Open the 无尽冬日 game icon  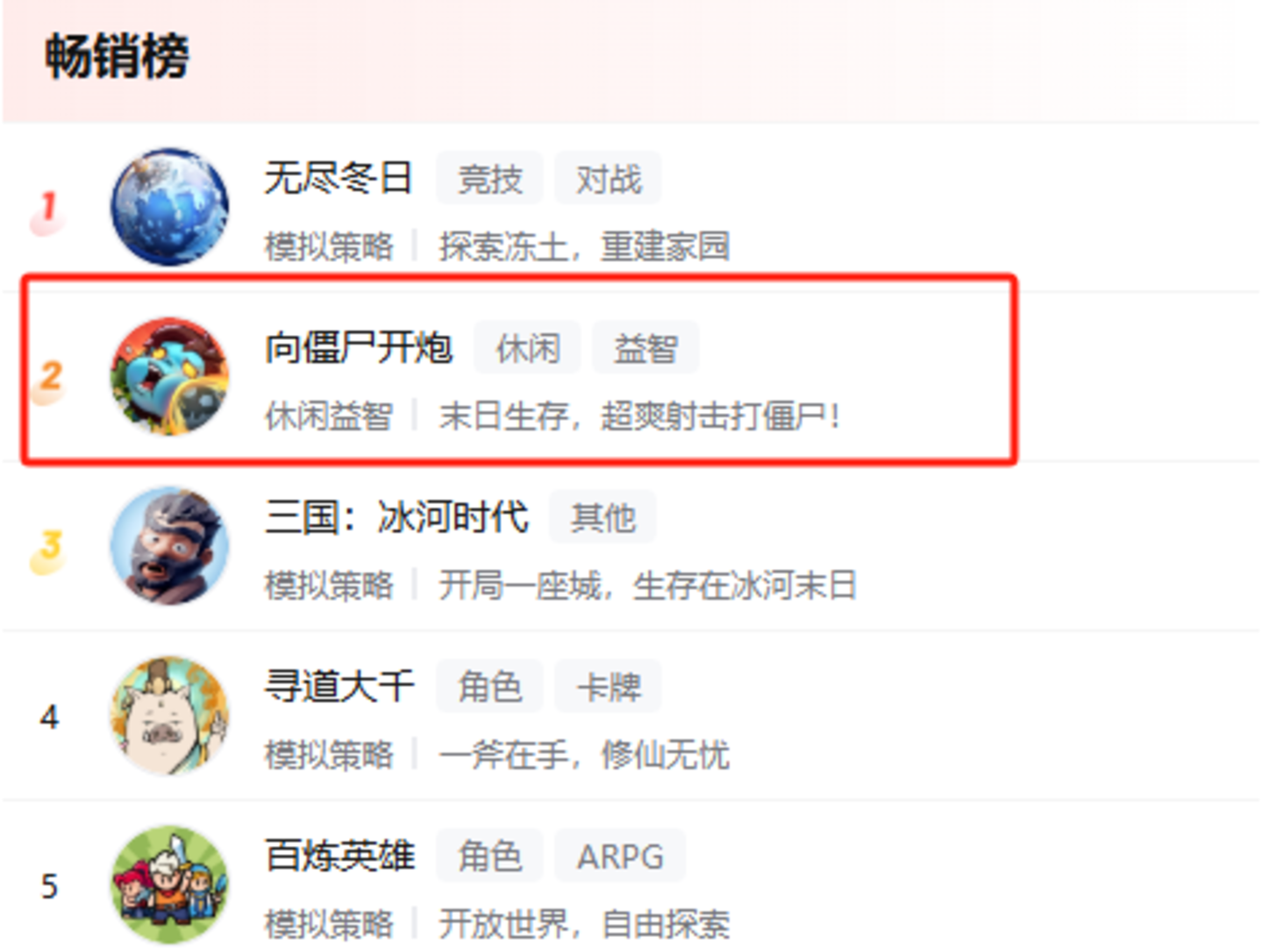[x=169, y=207]
